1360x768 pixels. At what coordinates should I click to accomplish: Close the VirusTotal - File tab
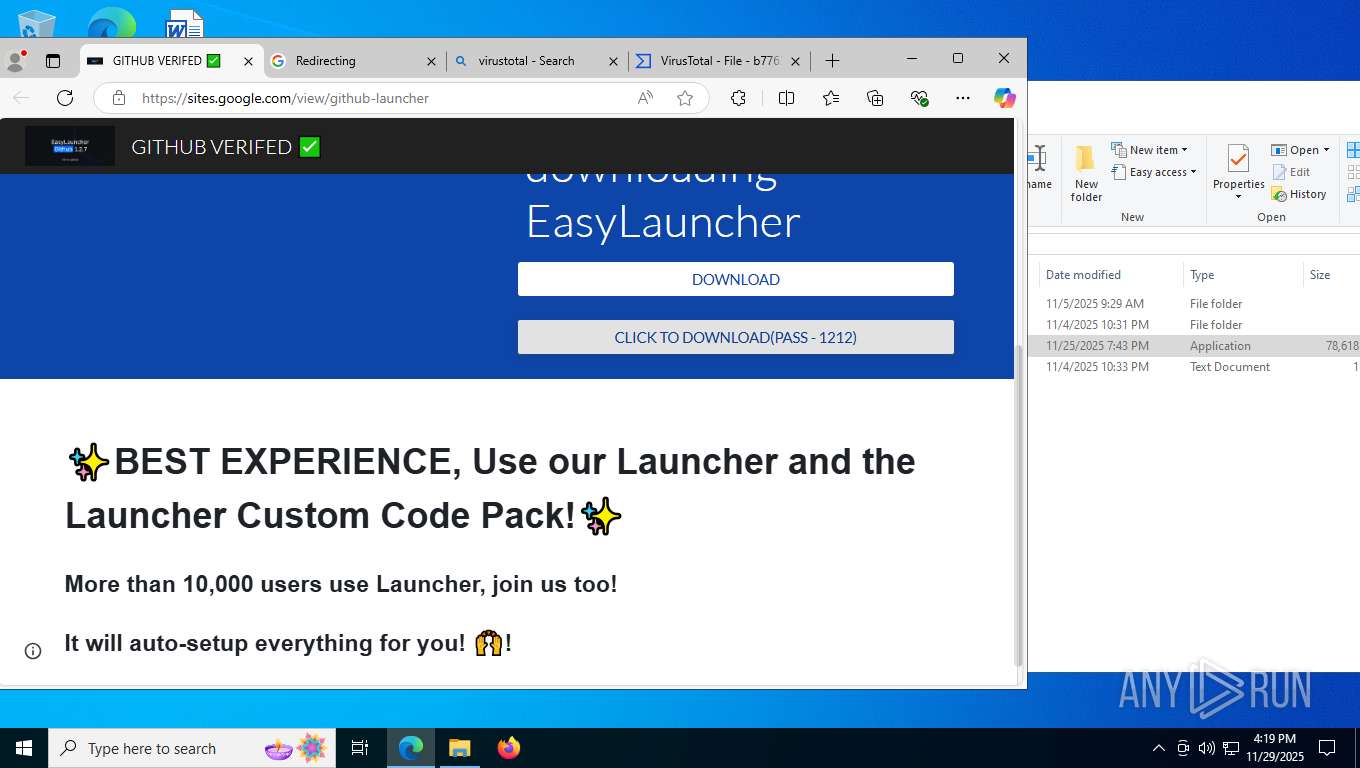click(x=795, y=61)
